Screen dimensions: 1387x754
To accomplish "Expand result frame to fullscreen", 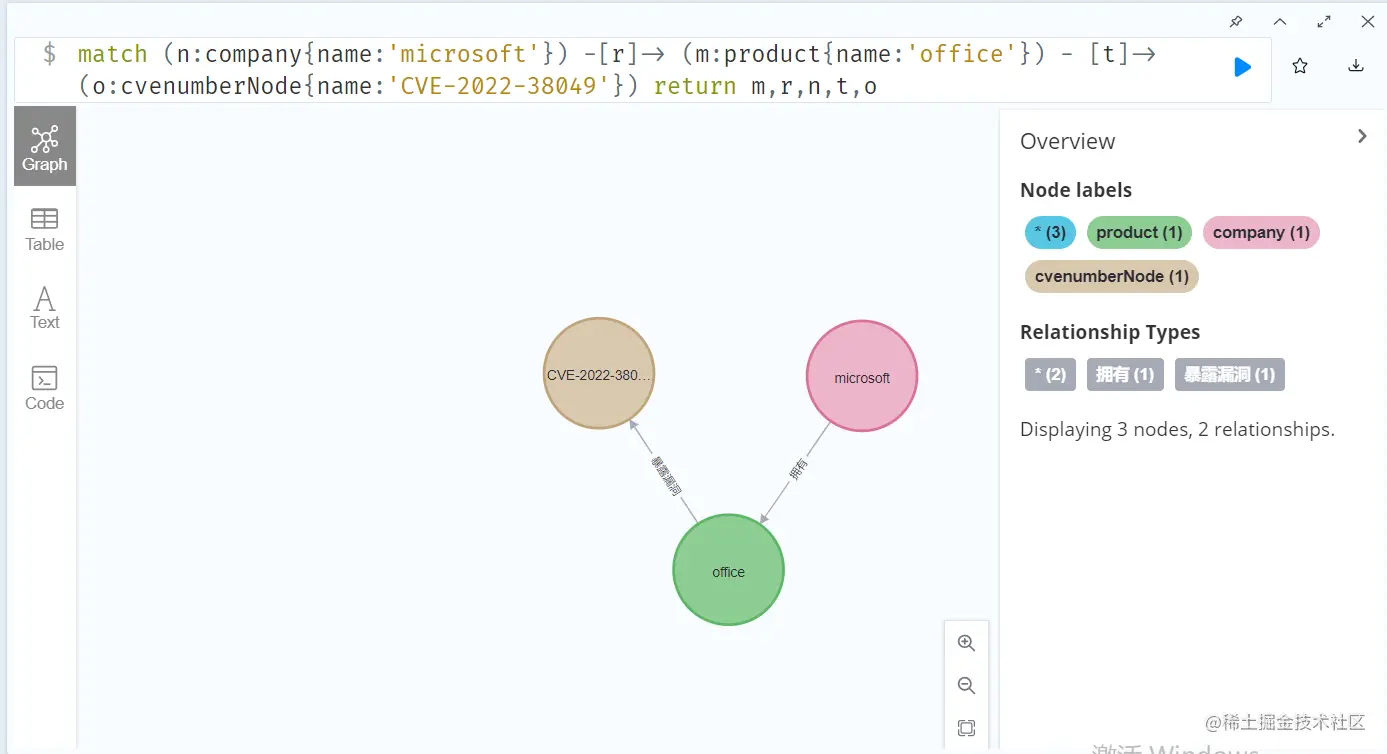I will click(x=1324, y=21).
